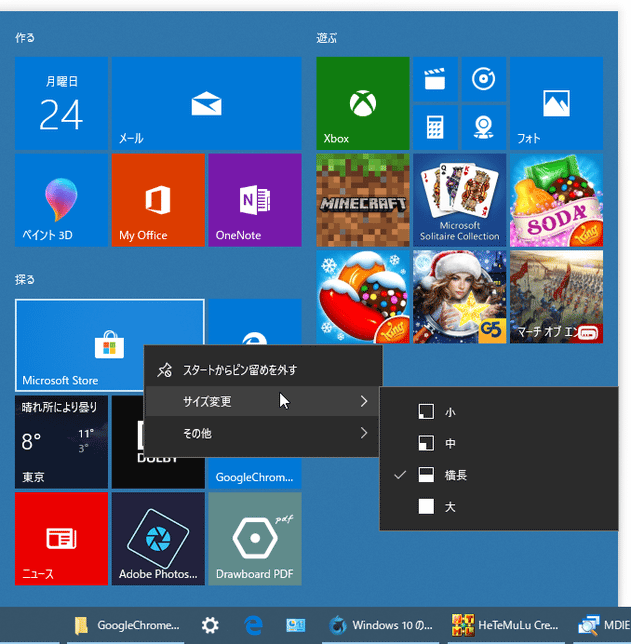Launch the Paint 3D tile
The image size is (631, 644).
[61, 200]
